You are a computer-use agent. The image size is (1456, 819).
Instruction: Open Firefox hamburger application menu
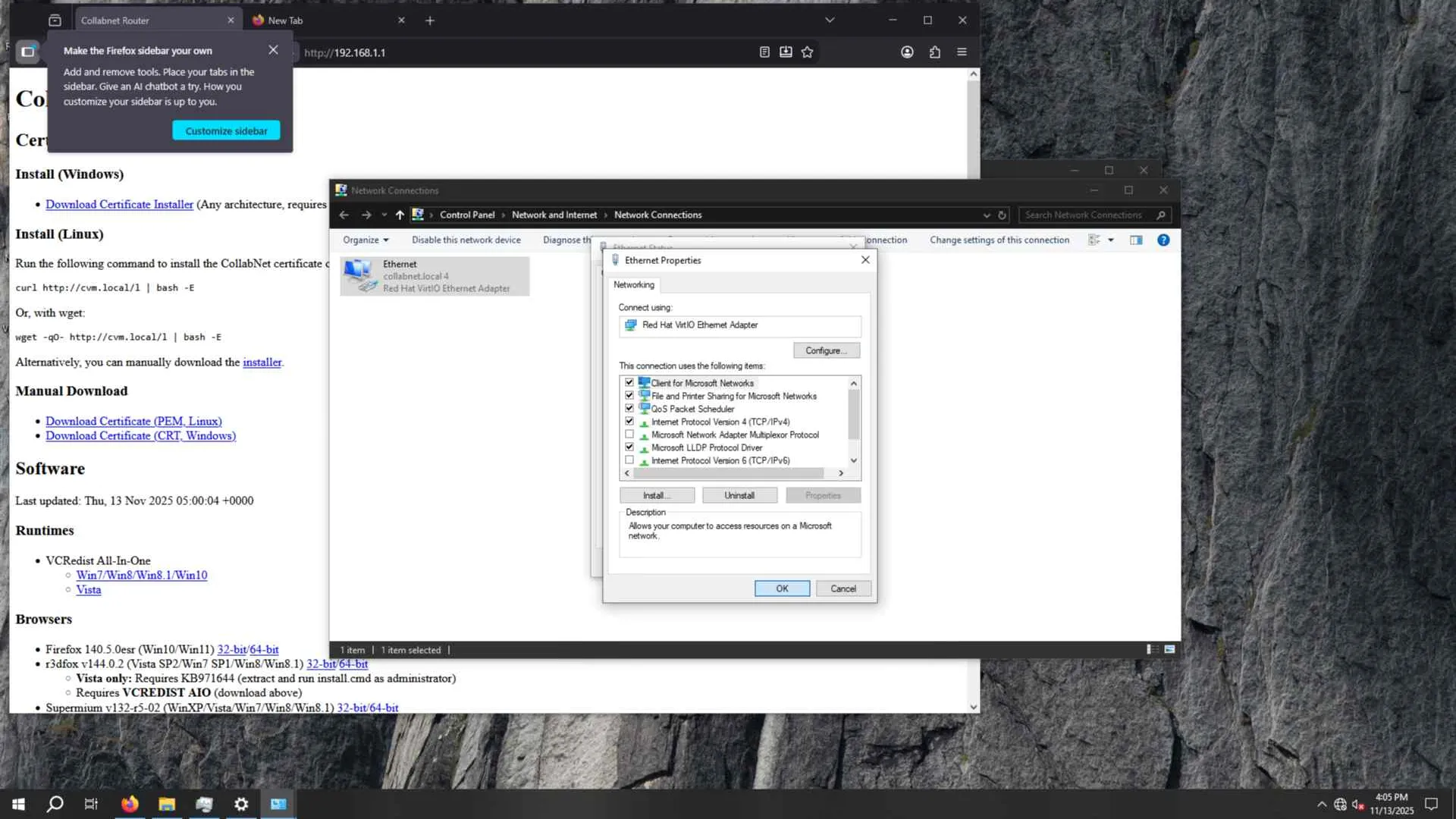pos(962,52)
